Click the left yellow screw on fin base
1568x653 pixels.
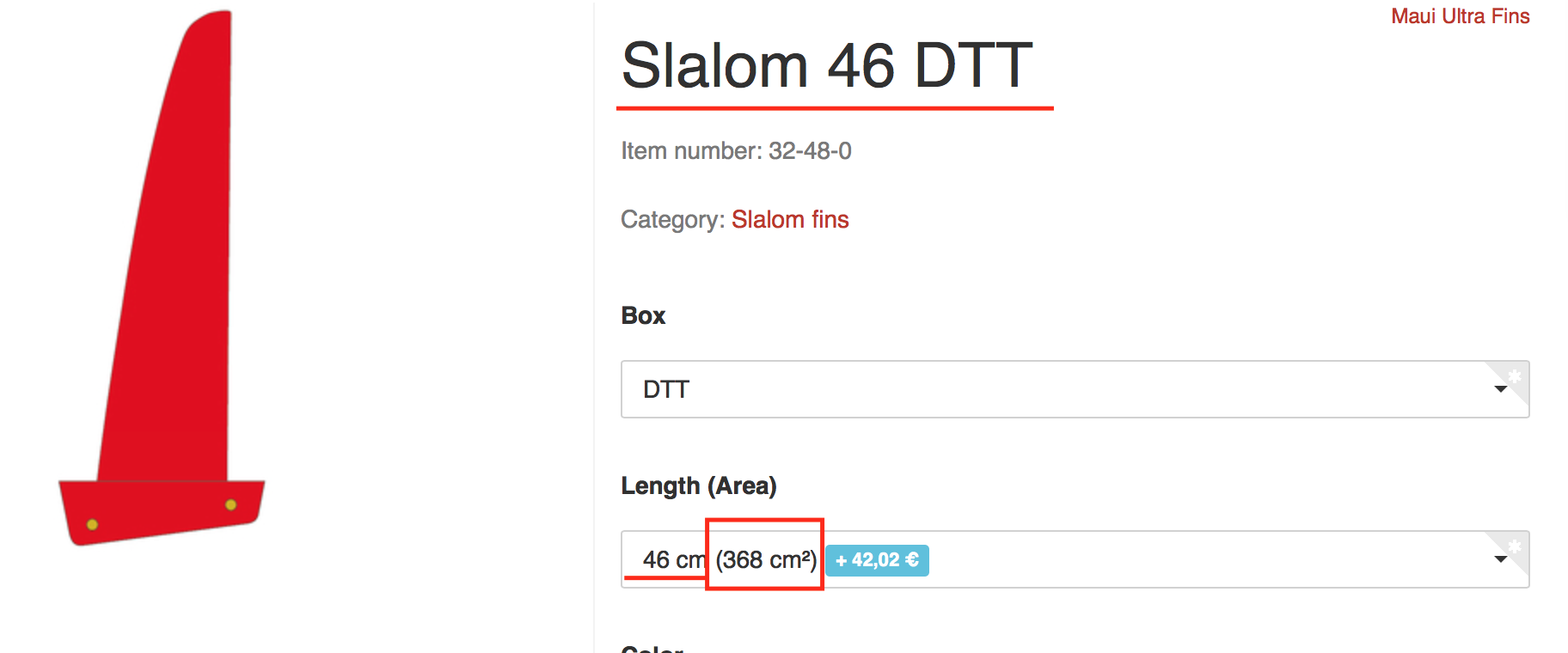tap(92, 524)
